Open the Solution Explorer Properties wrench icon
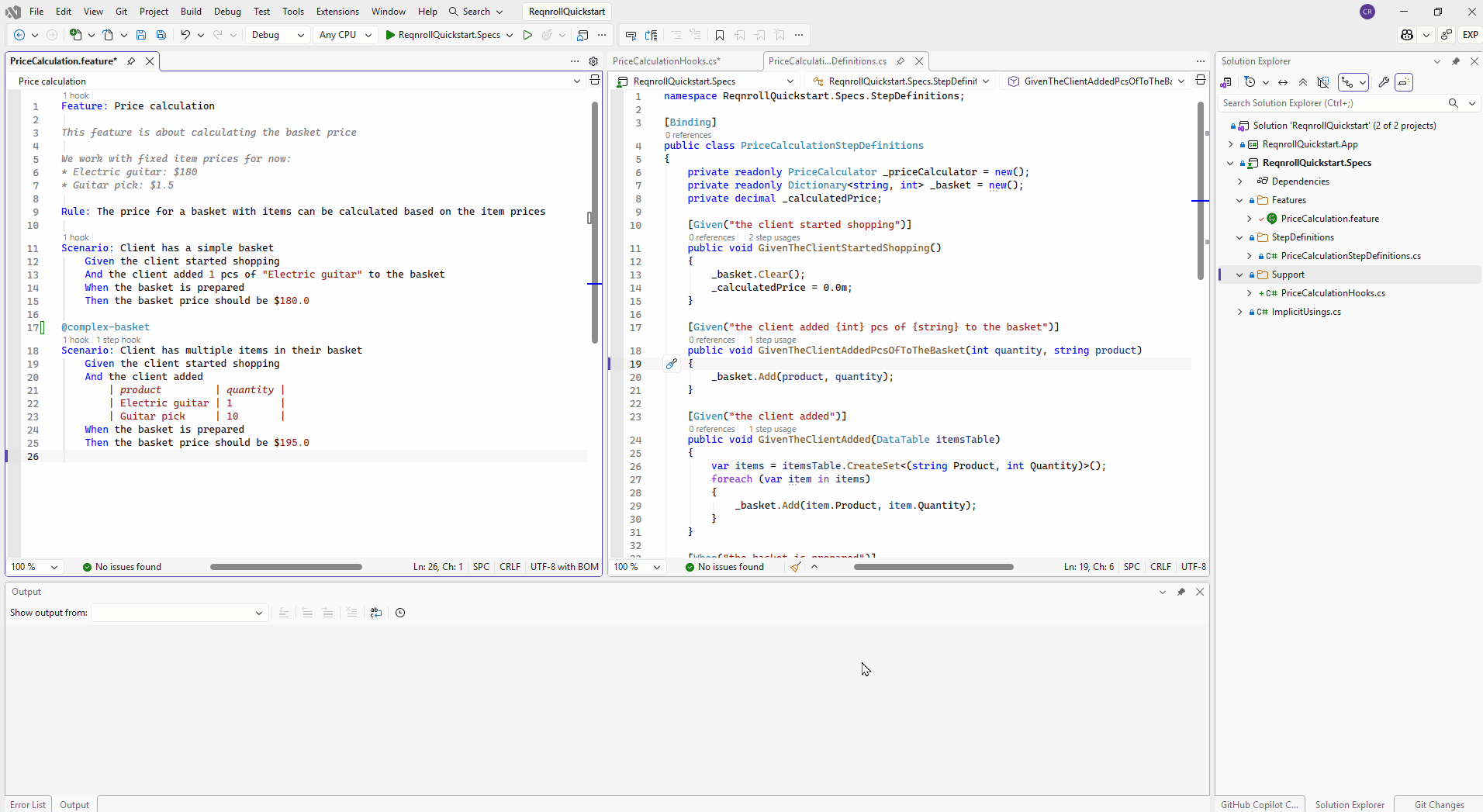 [x=1384, y=82]
